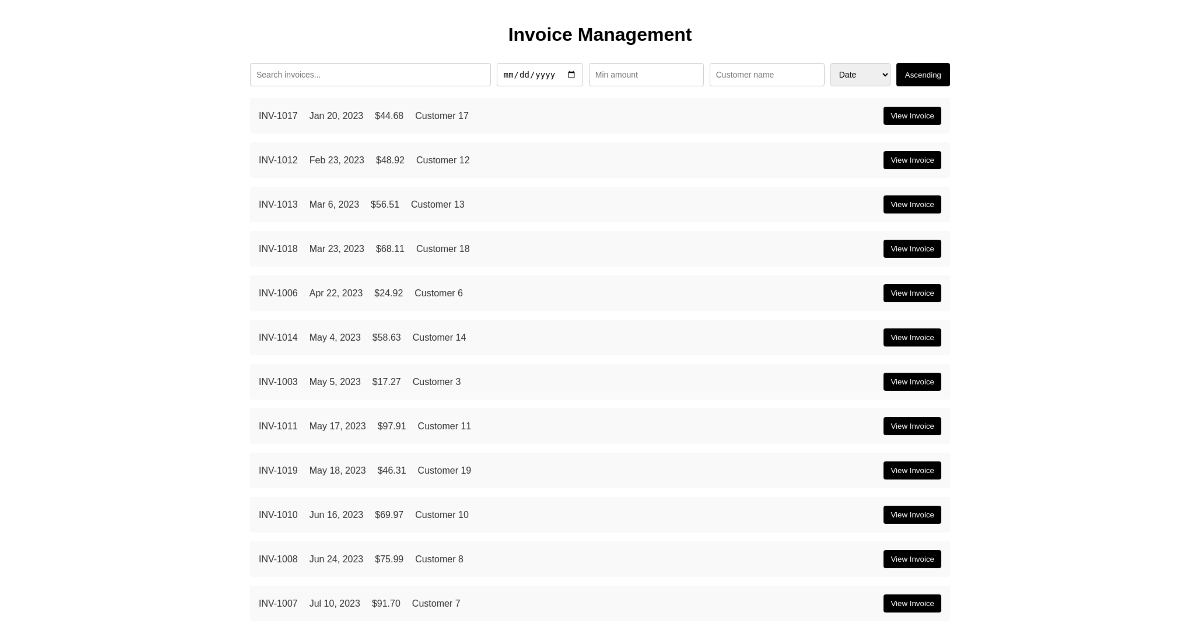Open the calendar icon in the date filter

click(x=570, y=74)
